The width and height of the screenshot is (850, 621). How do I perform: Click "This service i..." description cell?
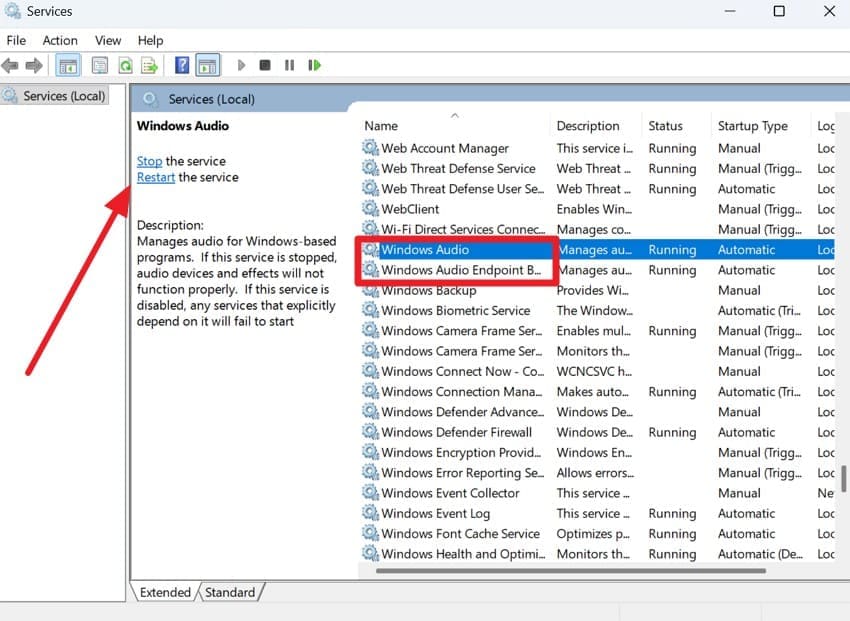pyautogui.click(x=595, y=148)
